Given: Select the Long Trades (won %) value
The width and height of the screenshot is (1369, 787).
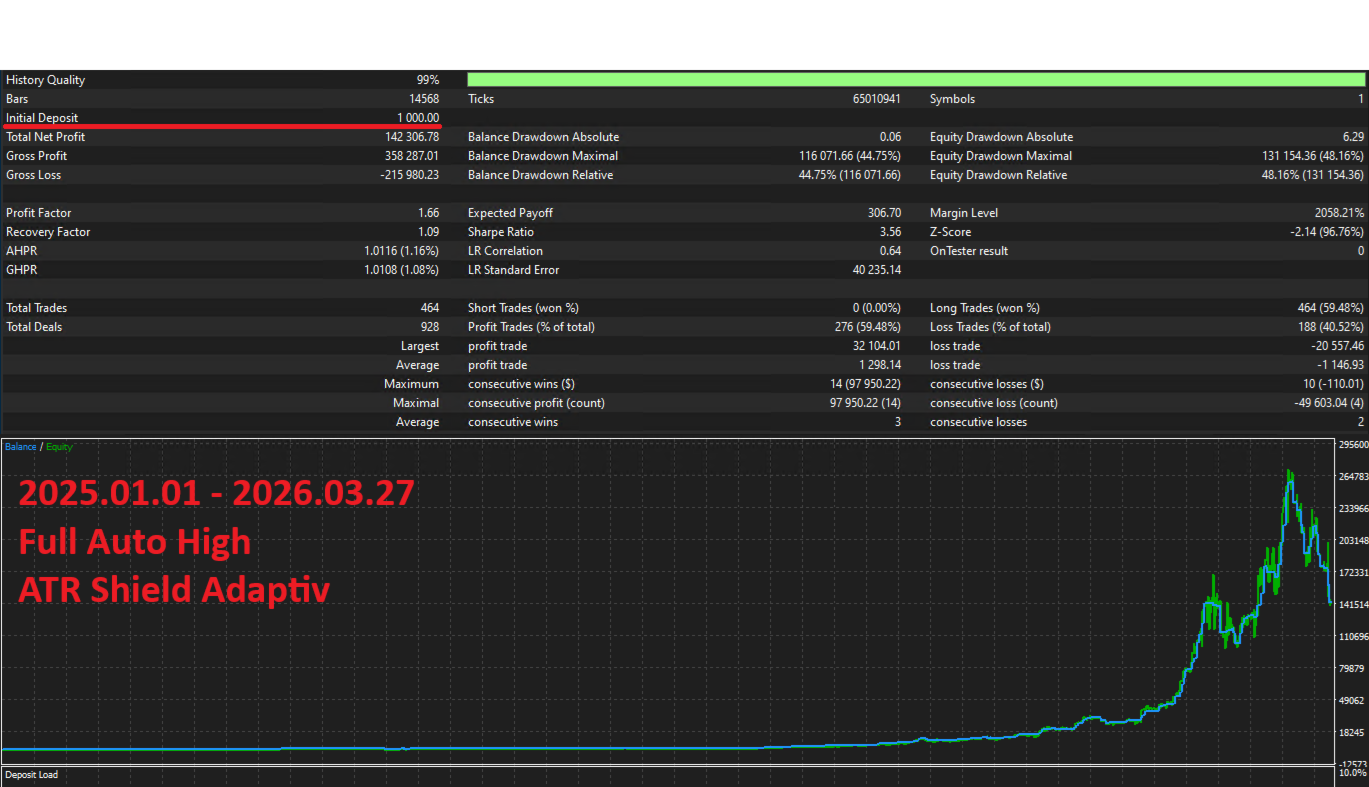Looking at the screenshot, I should coord(1330,308).
